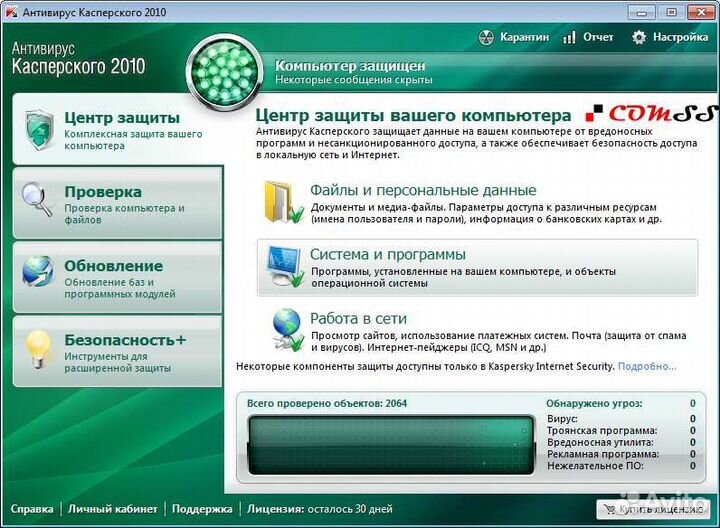This screenshot has height=528, width=720.
Task: Click the Нежелательное ПО: row
Action: 621,466
